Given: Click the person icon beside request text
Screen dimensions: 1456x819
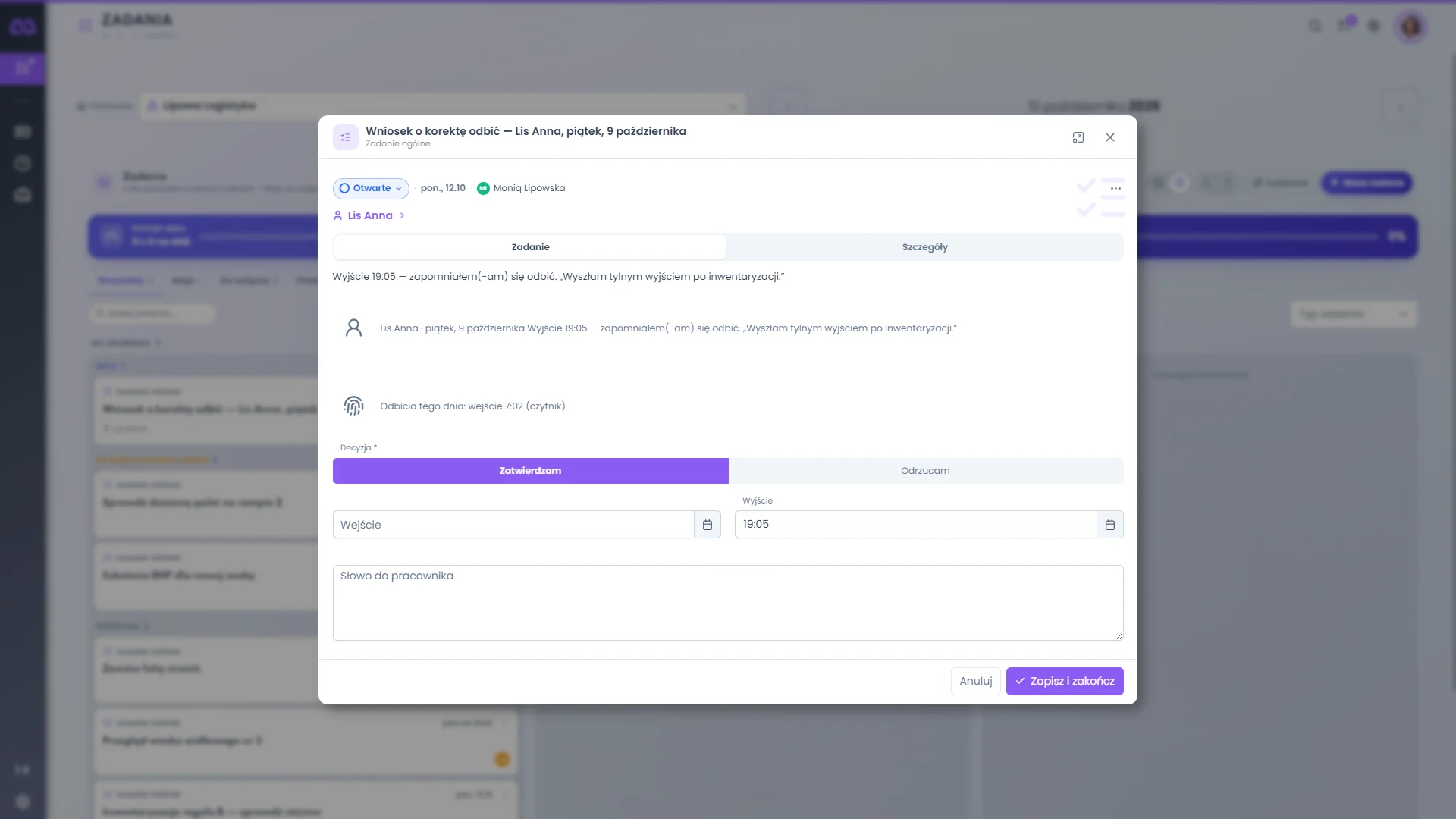Looking at the screenshot, I should tap(353, 328).
